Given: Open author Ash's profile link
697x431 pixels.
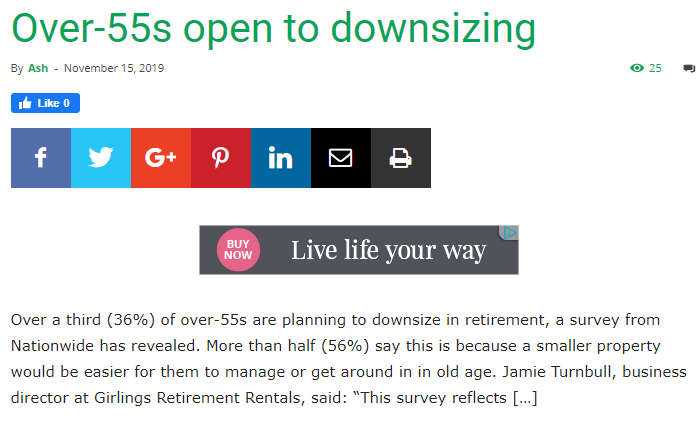Looking at the screenshot, I should click(x=38, y=68).
